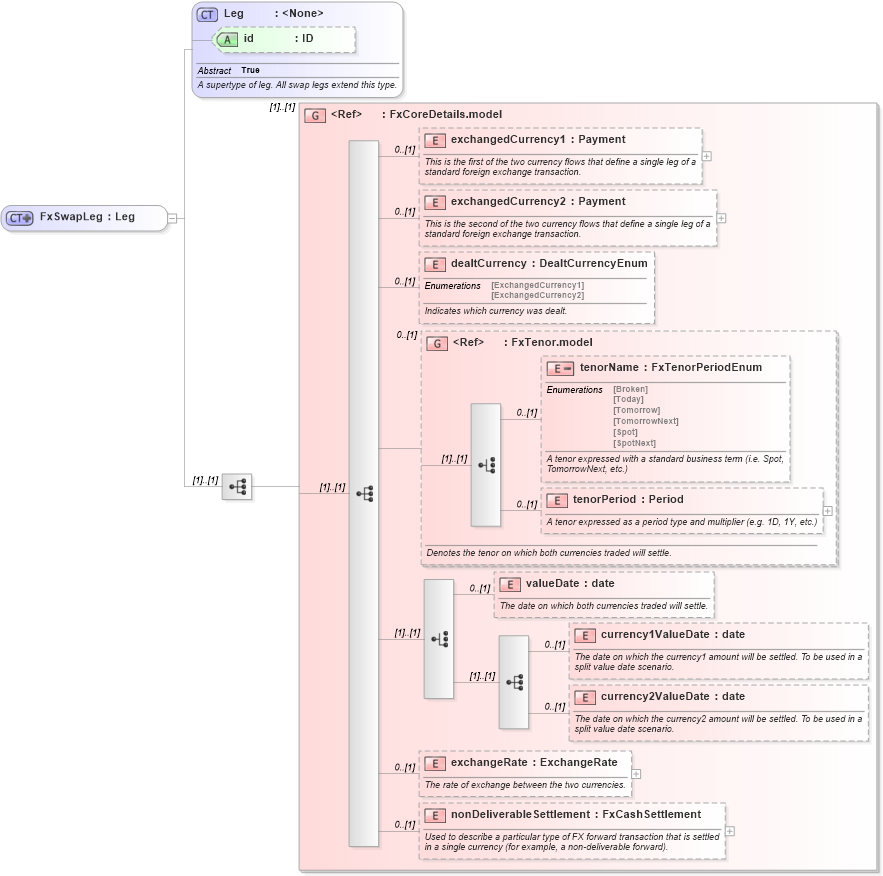Expand the tenorPeriod element
Image resolution: width=883 pixels, height=876 pixels.
point(828,511)
